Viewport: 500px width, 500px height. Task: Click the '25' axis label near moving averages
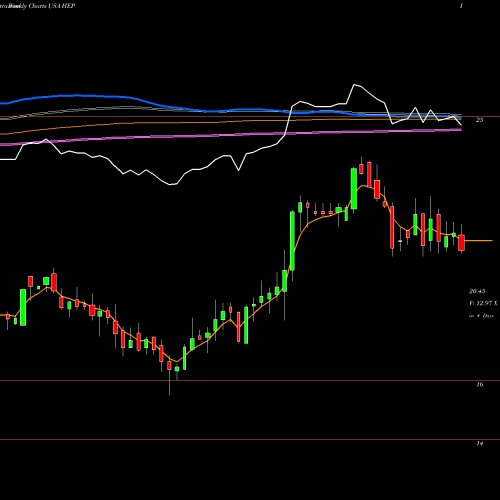click(x=479, y=120)
